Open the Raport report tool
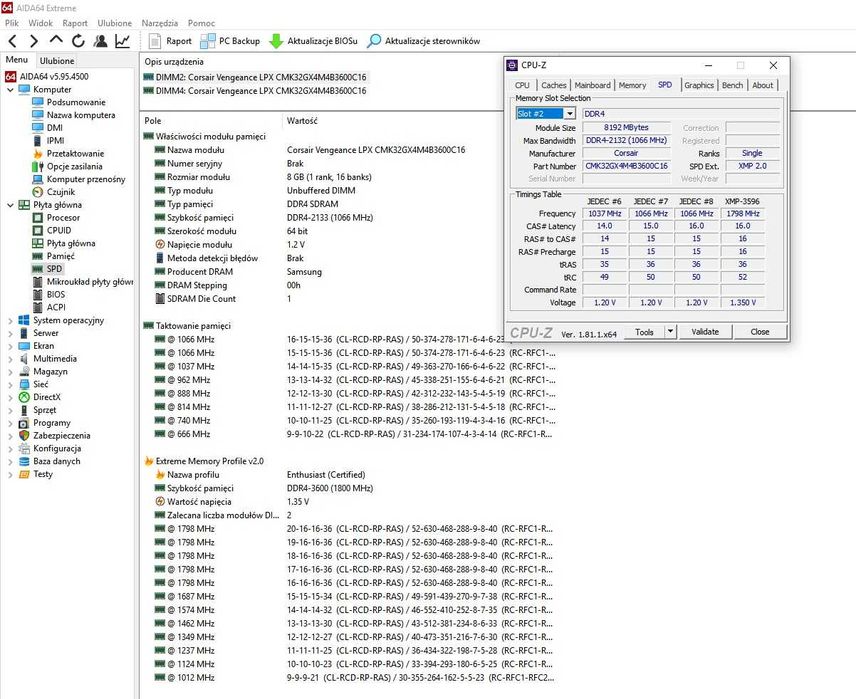The image size is (856, 699). click(170, 41)
